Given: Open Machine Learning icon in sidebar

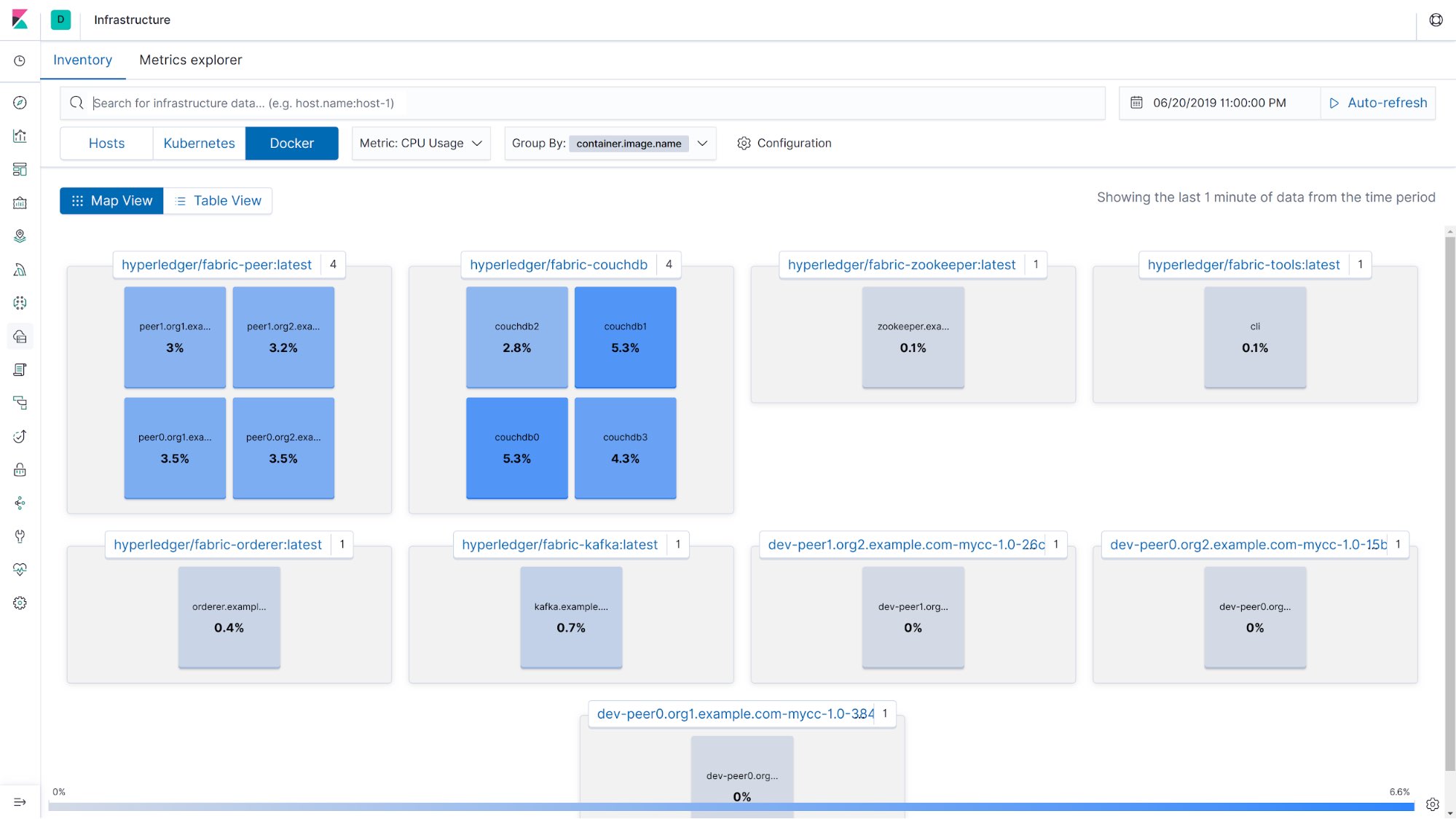Looking at the screenshot, I should 20,302.
